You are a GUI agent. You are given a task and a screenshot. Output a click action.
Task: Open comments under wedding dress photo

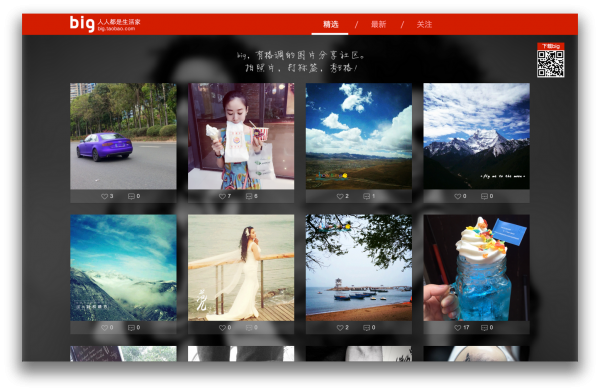pyautogui.click(x=249, y=328)
